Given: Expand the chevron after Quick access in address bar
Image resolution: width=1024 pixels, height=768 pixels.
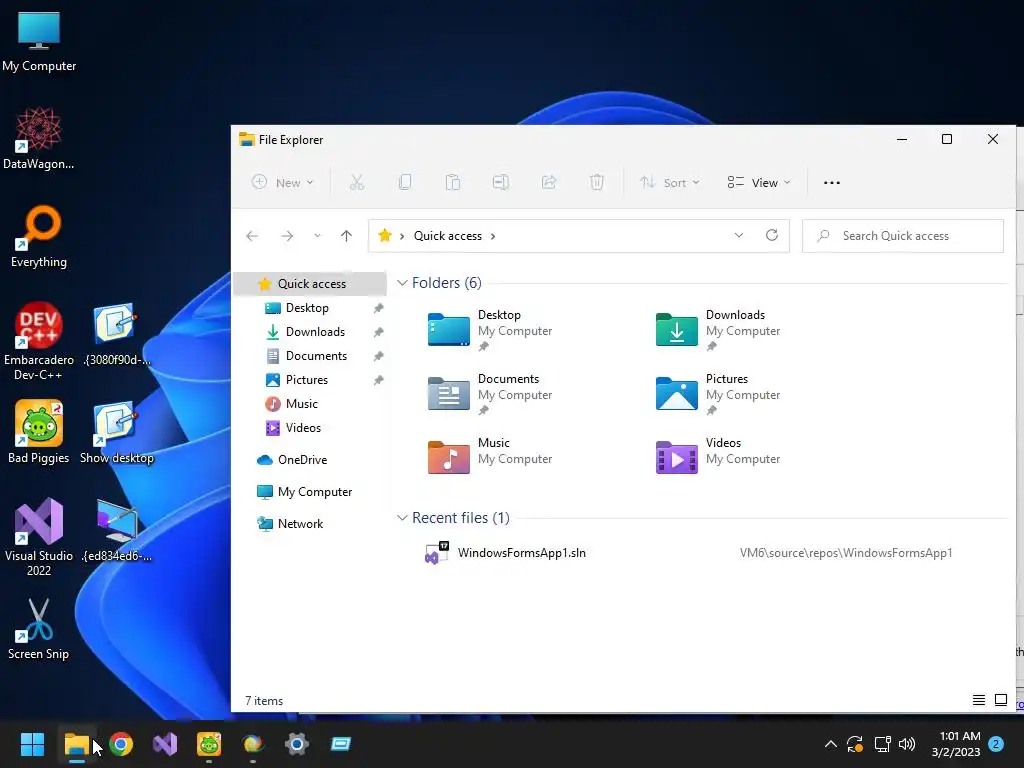Looking at the screenshot, I should tap(493, 236).
